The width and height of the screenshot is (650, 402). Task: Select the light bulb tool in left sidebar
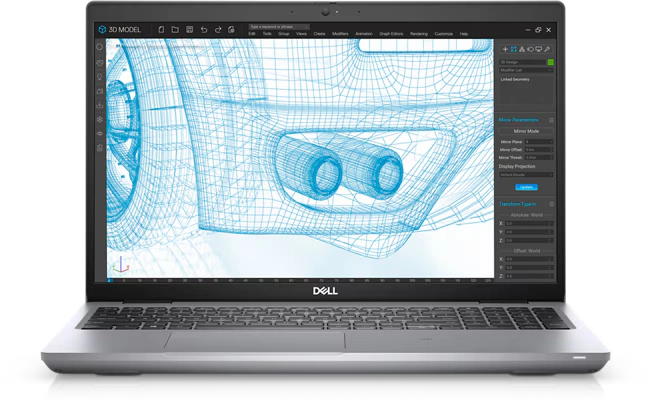click(x=99, y=77)
